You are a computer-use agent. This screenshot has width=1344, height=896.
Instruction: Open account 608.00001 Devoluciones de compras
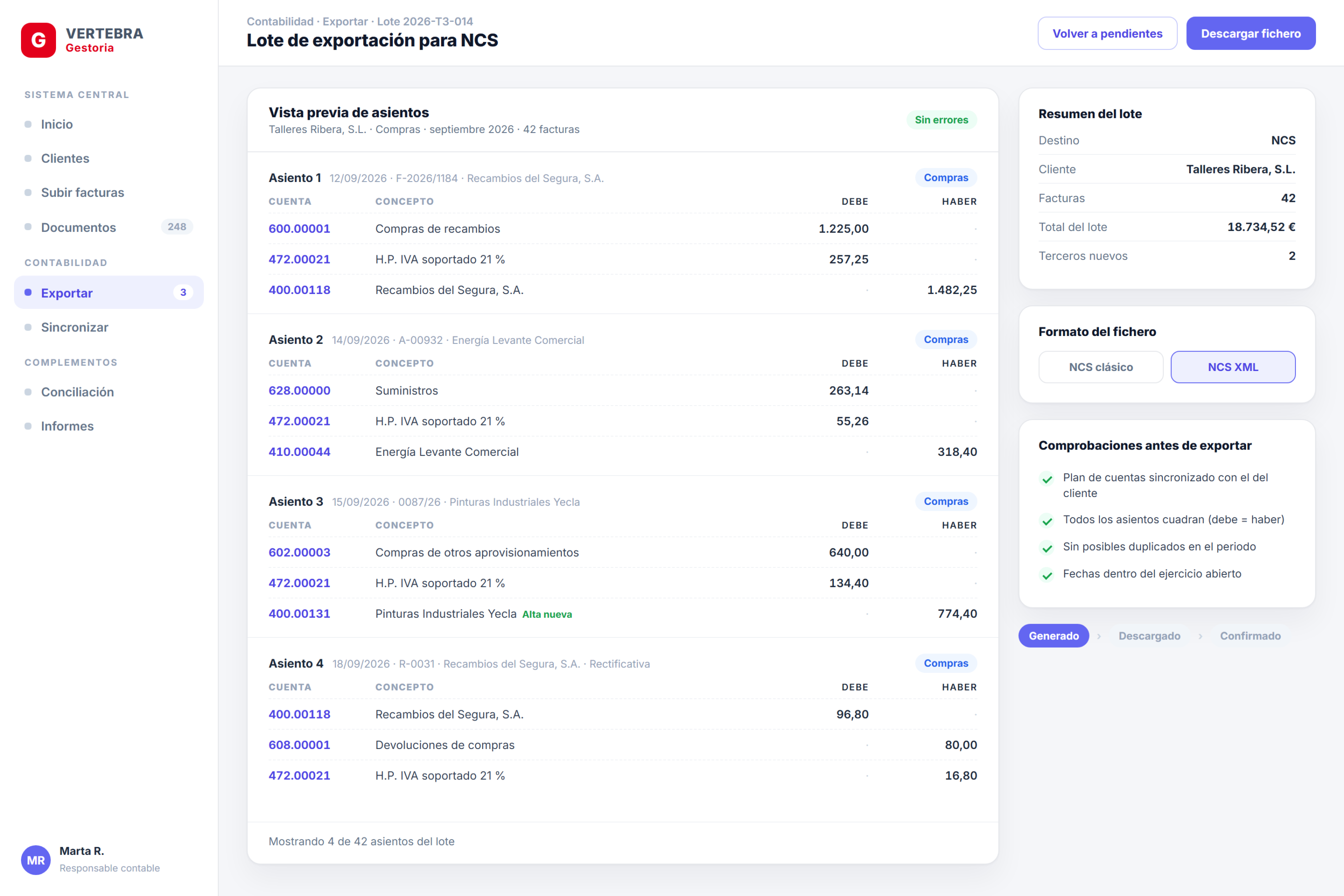300,745
